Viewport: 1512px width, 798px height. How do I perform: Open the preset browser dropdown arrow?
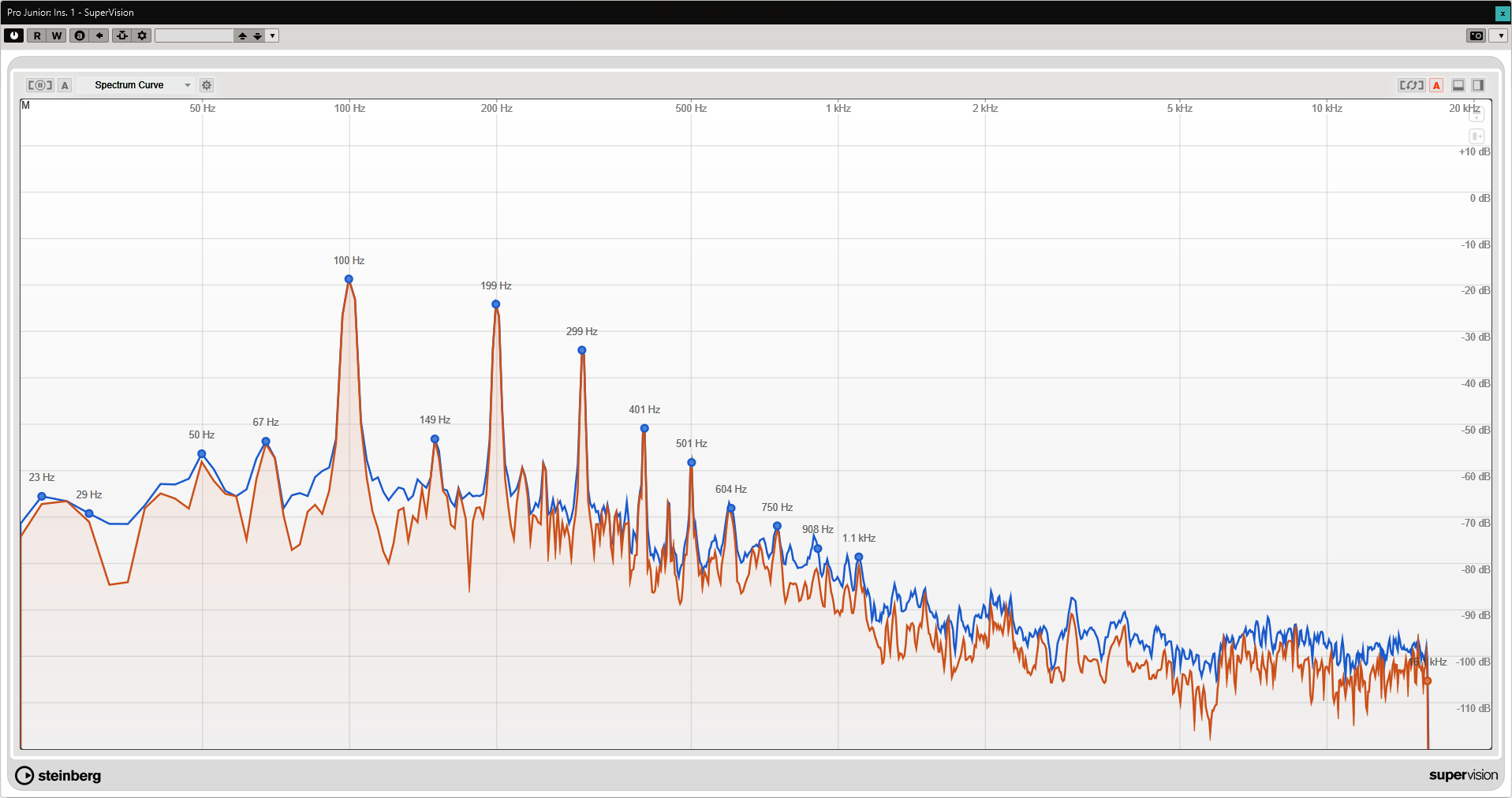point(272,35)
